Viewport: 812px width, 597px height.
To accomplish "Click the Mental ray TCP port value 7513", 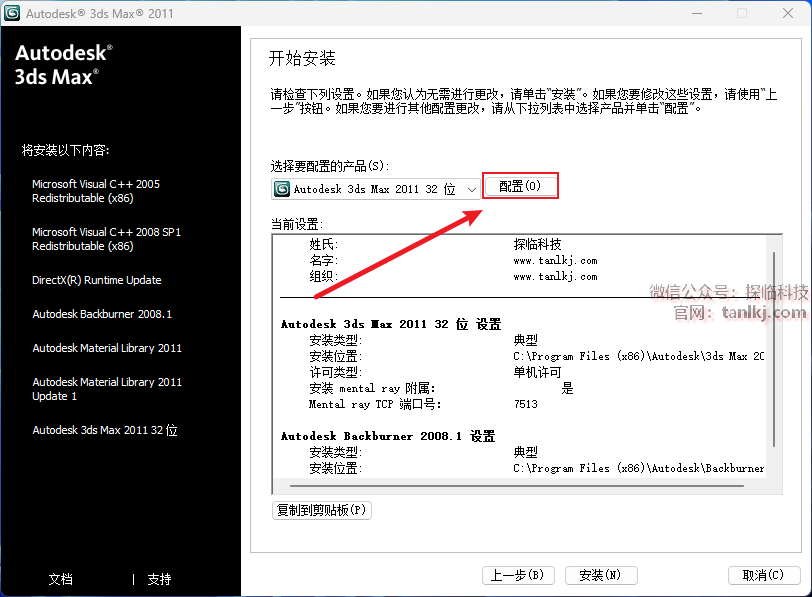I will [x=526, y=404].
